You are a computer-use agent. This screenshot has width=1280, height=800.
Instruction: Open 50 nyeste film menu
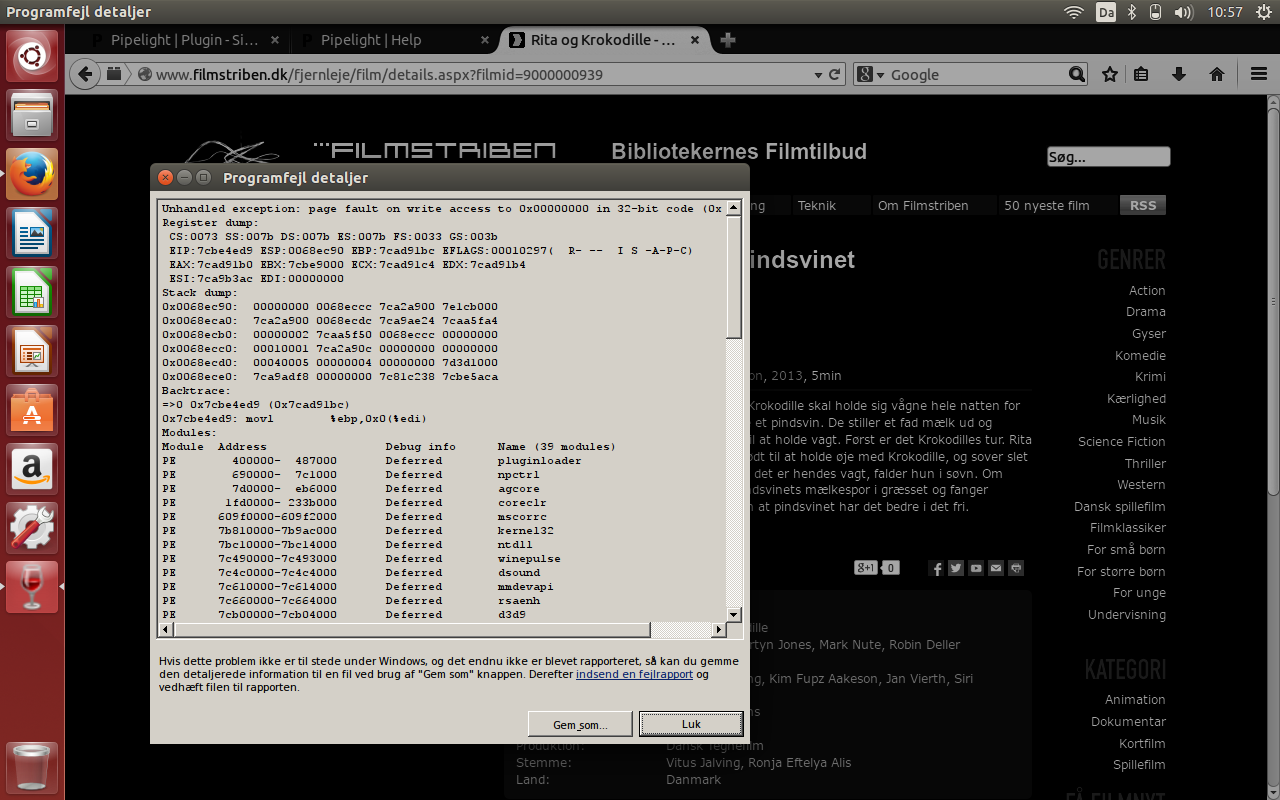tap(1047, 205)
